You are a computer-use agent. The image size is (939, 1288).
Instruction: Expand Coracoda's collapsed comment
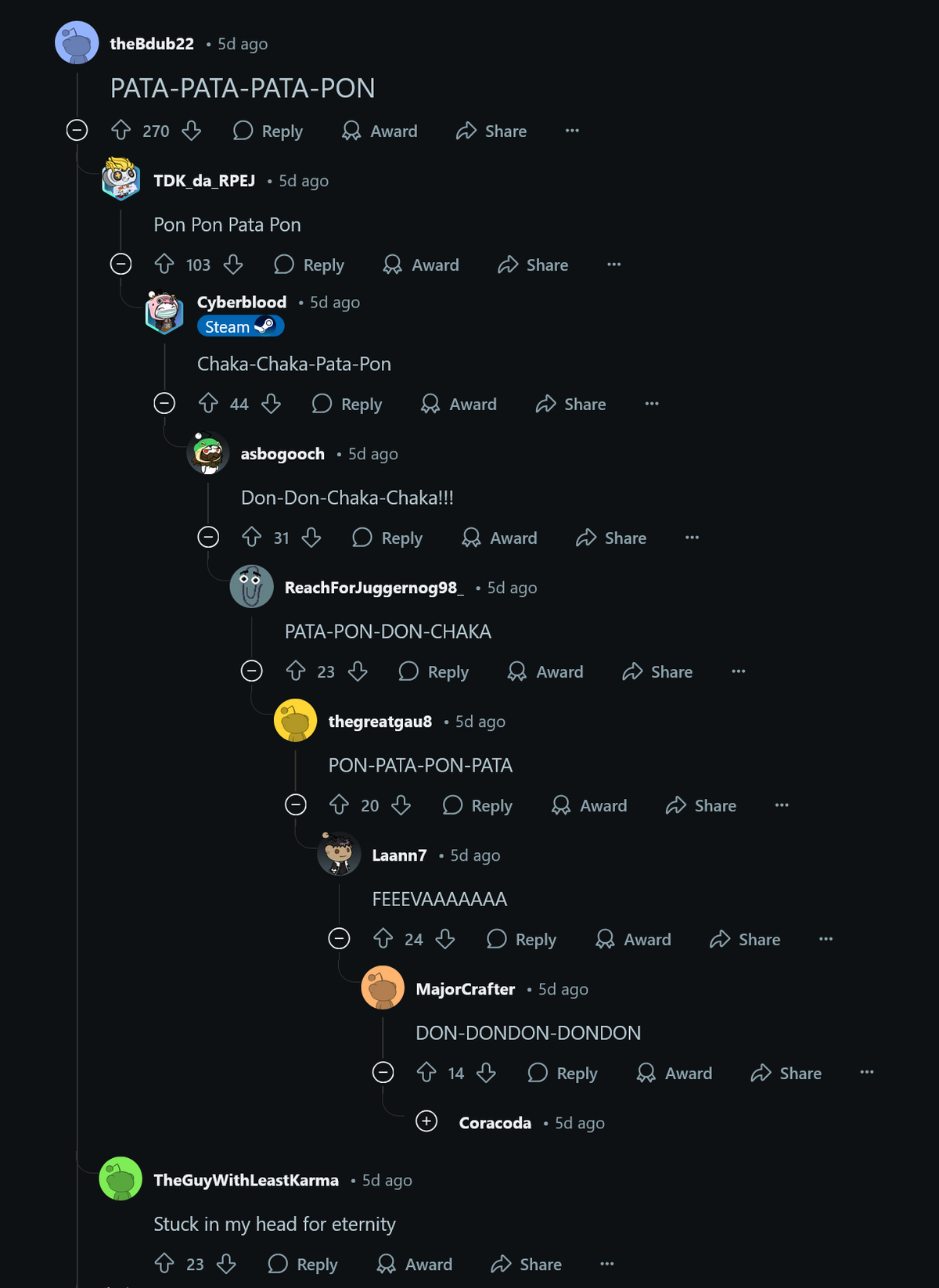(426, 1121)
